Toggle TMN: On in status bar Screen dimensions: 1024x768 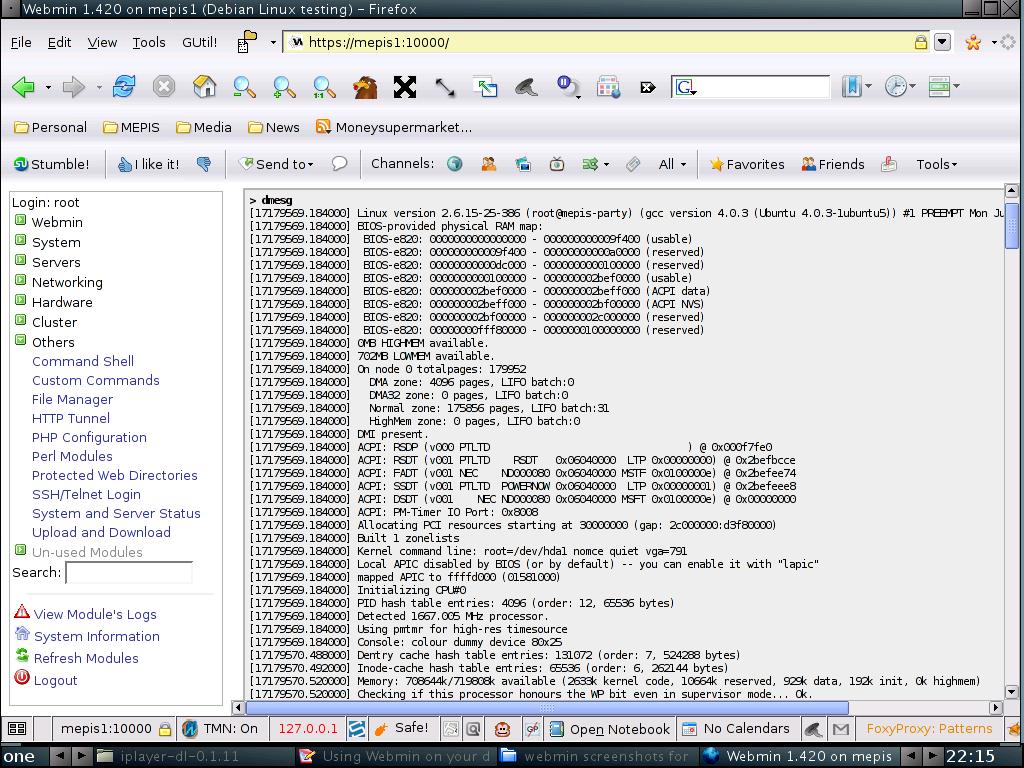219,729
